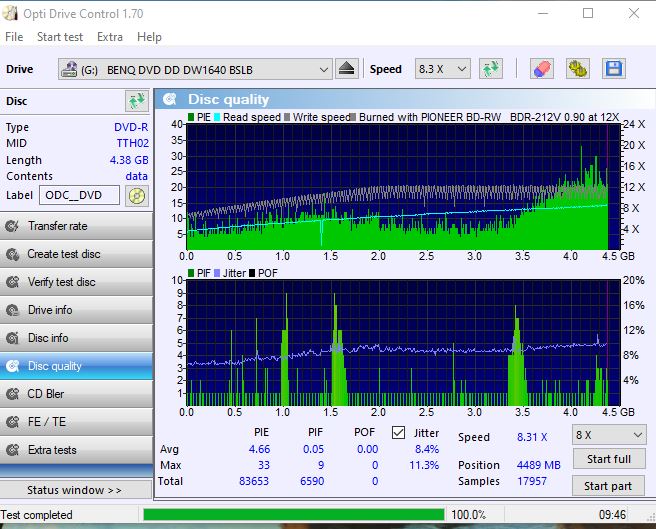The width and height of the screenshot is (656, 529).
Task: Click the disc label edit icon
Action: click(136, 195)
